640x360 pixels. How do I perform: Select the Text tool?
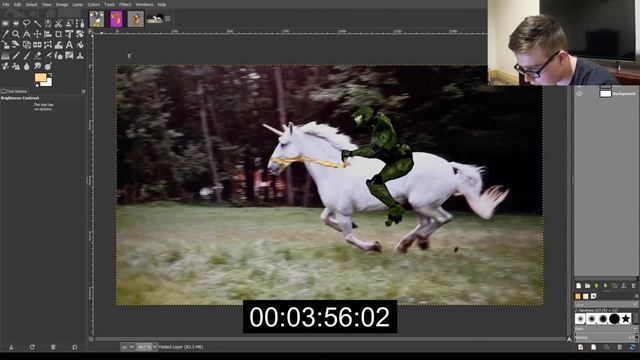click(x=69, y=44)
